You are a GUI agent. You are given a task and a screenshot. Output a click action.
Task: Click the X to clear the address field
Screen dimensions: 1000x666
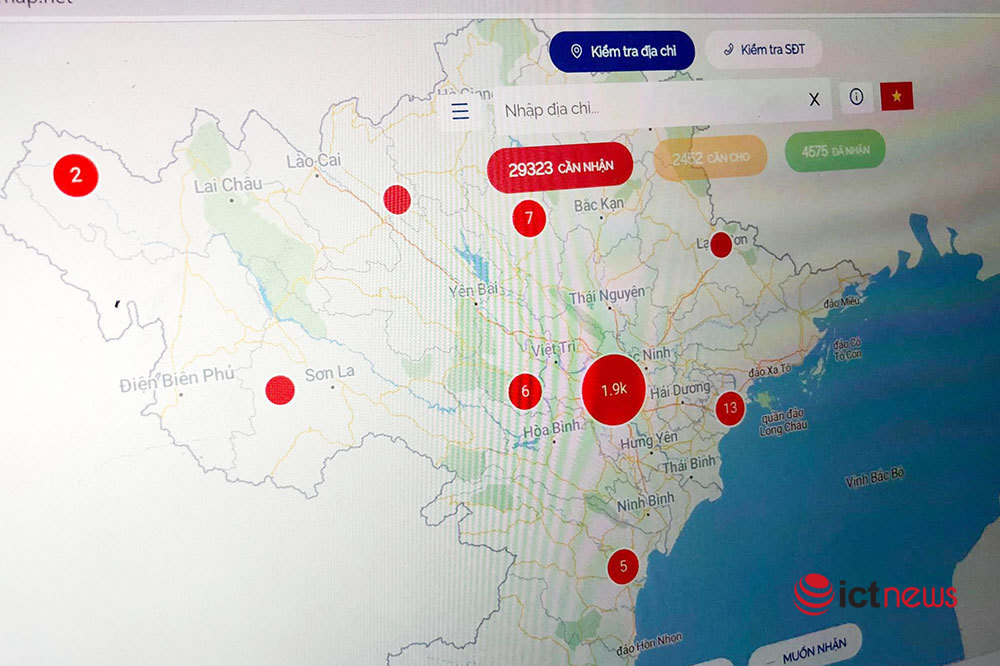click(x=813, y=100)
